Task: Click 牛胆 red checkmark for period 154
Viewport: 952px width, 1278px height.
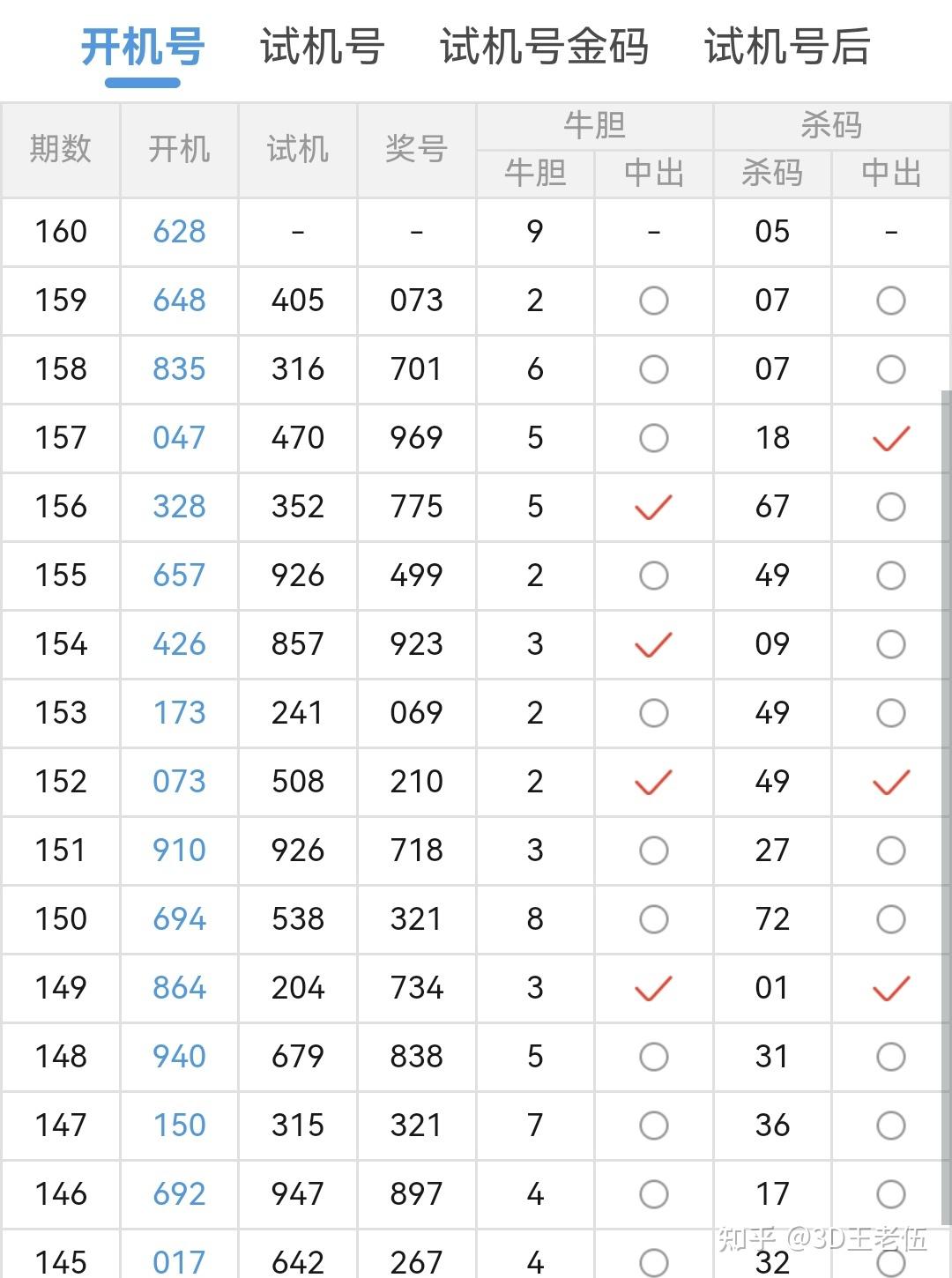Action: coord(653,644)
